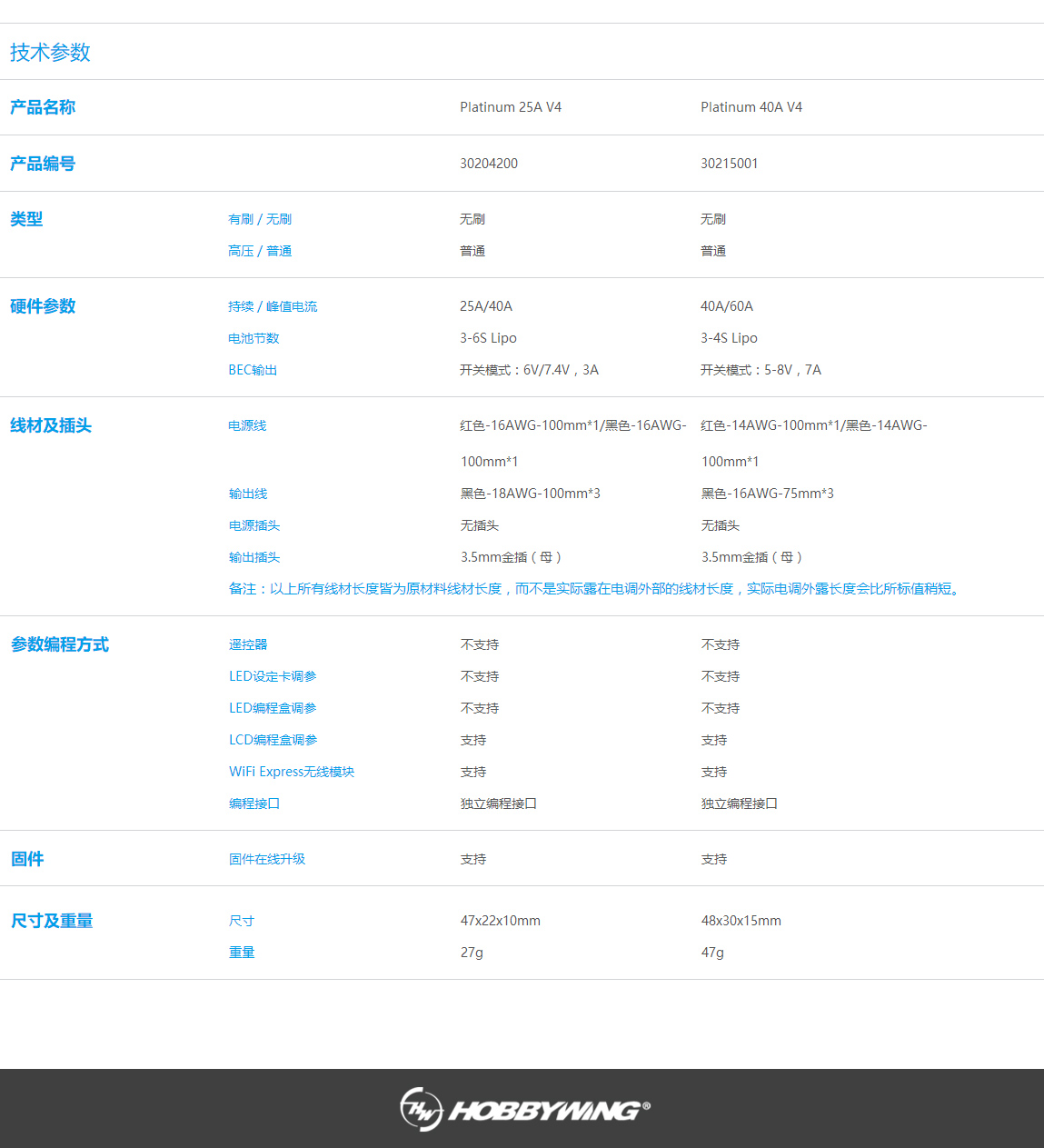
Task: Click the 开关模式：6V/7.4V，3A value
Action: pos(529,370)
